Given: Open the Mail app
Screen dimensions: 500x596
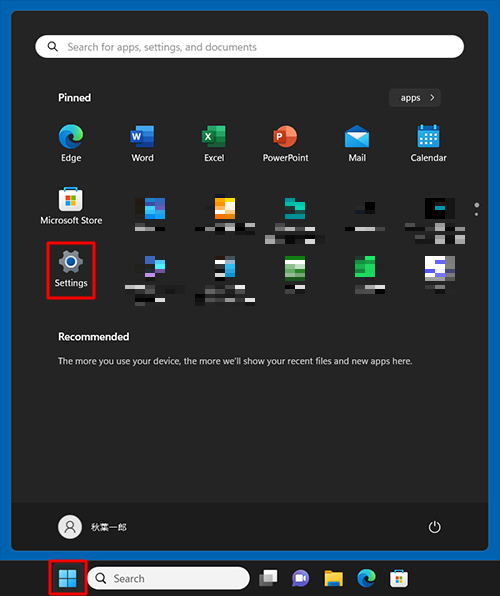Looking at the screenshot, I should click(x=357, y=143).
